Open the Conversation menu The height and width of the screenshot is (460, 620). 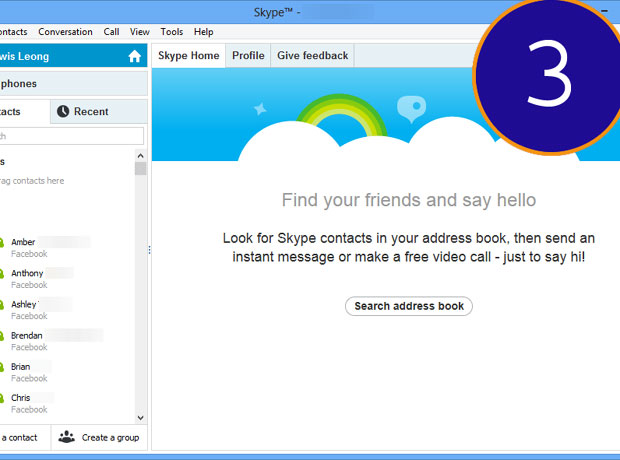[65, 32]
